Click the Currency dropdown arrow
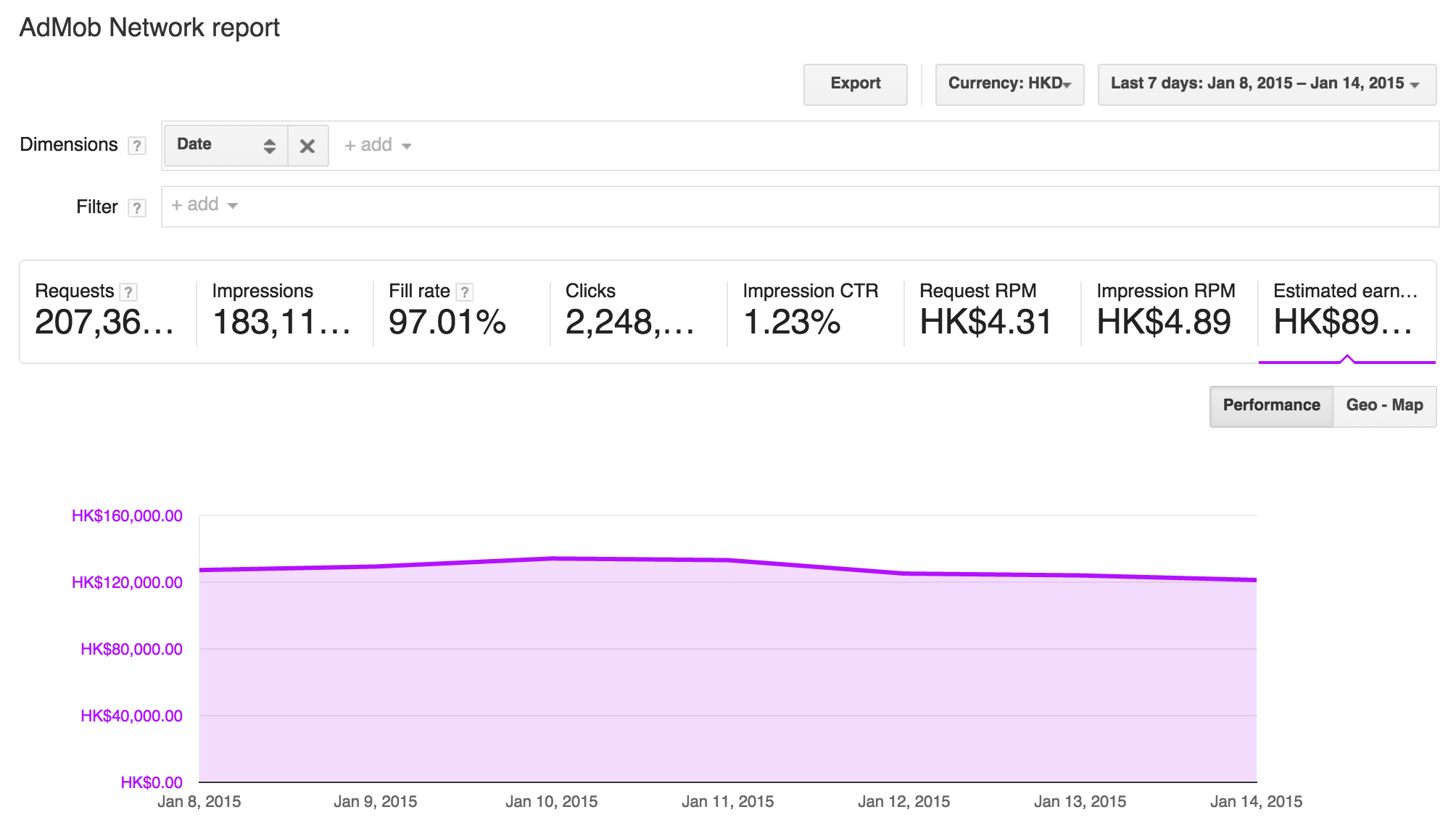The height and width of the screenshot is (828, 1456). [x=1067, y=85]
